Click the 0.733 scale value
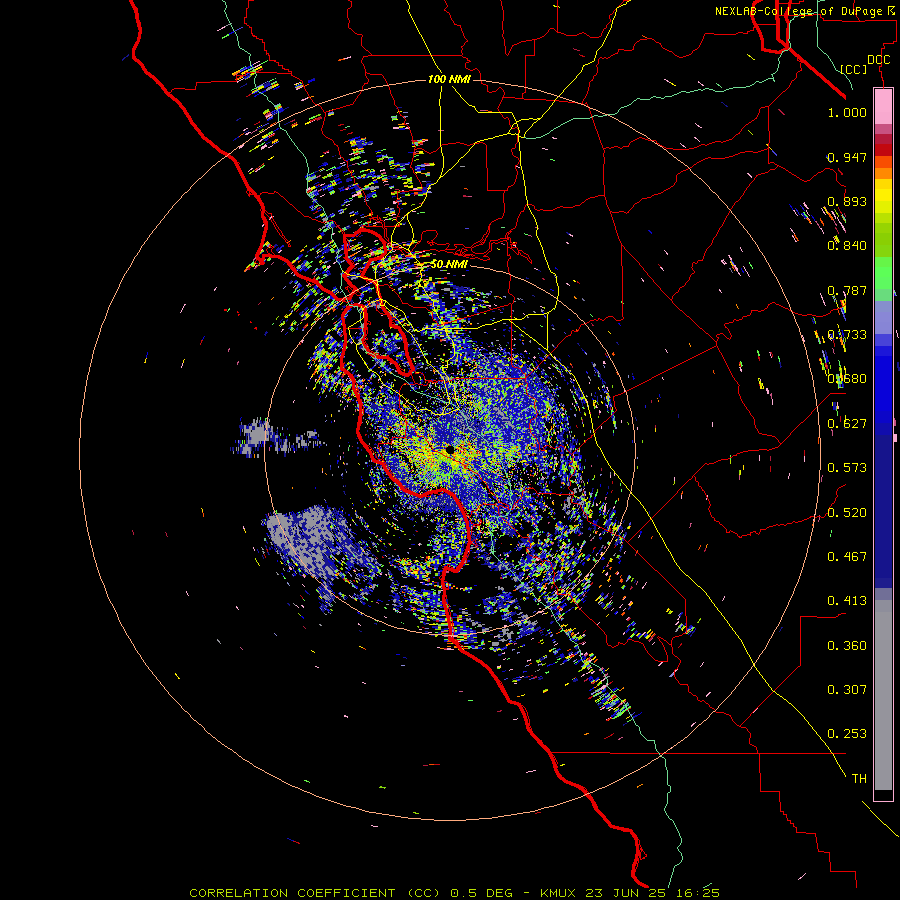 [x=847, y=335]
